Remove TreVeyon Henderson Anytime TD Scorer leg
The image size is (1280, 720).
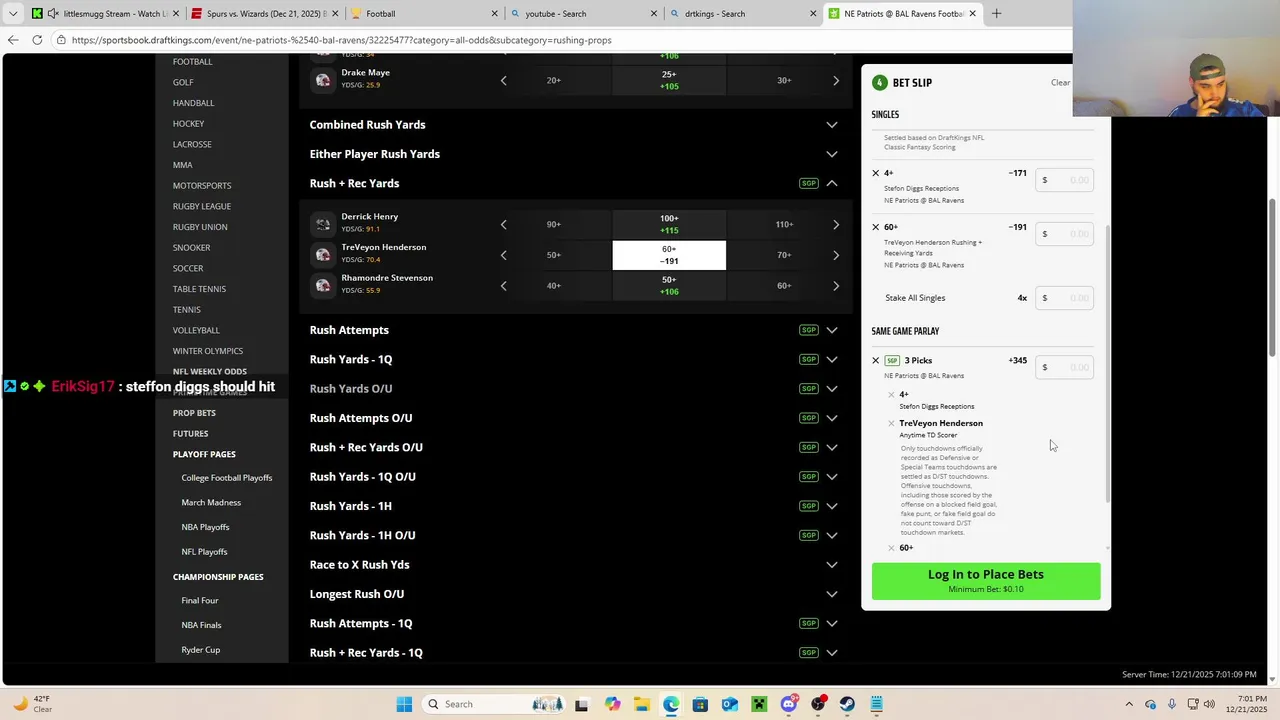[891, 423]
